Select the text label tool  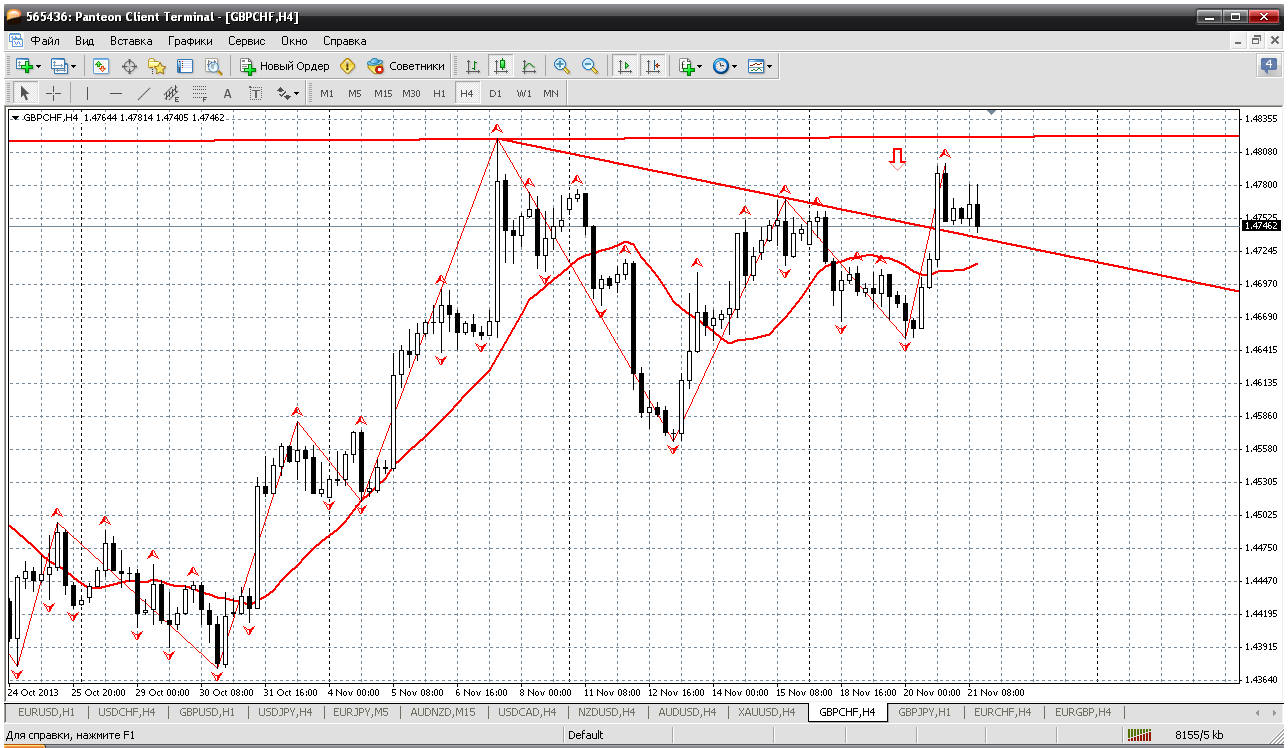(x=255, y=93)
